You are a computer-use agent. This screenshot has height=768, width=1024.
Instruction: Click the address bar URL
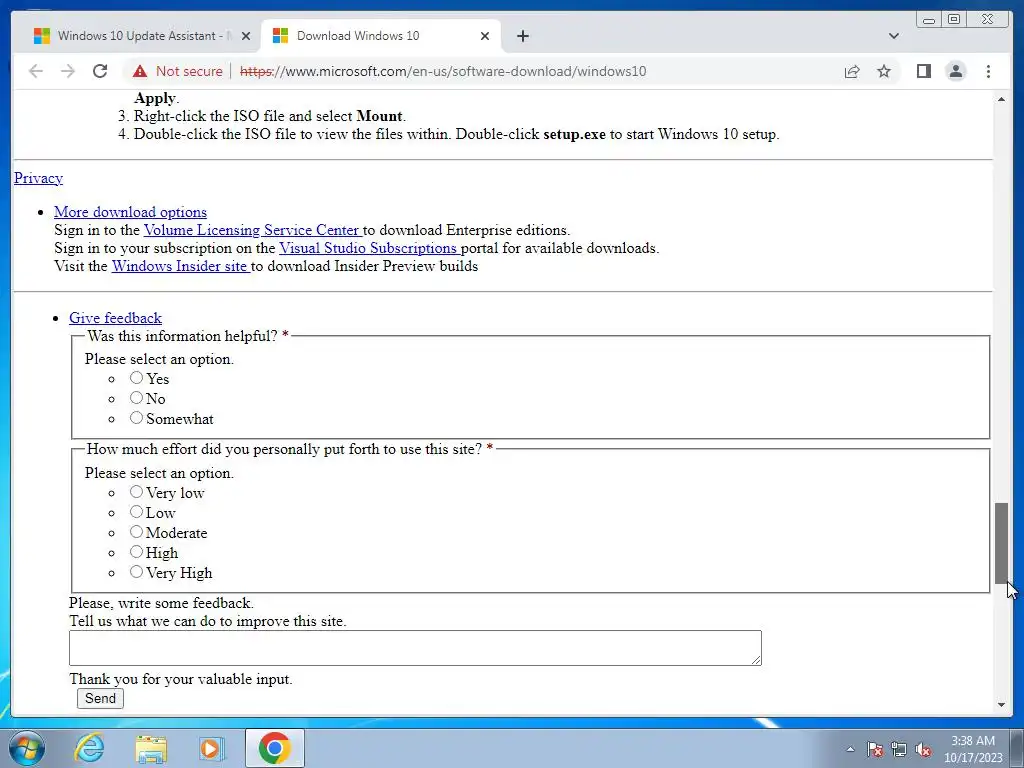(443, 71)
